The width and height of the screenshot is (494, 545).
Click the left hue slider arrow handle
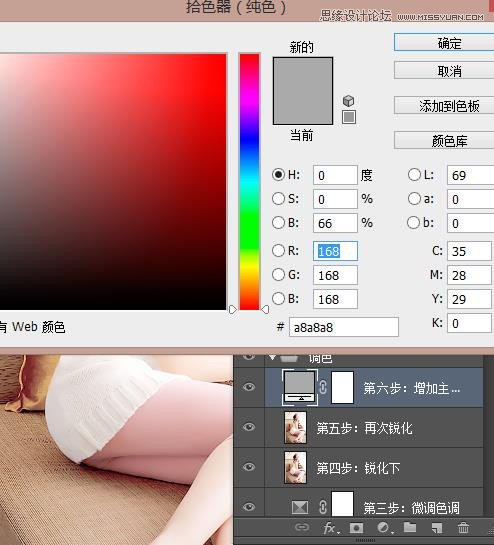[x=233, y=309]
